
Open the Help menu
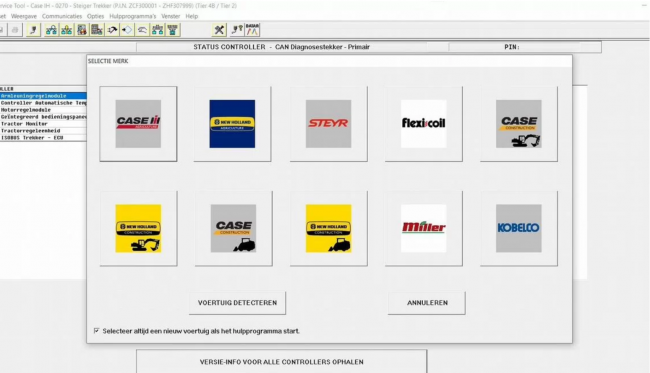[192, 16]
